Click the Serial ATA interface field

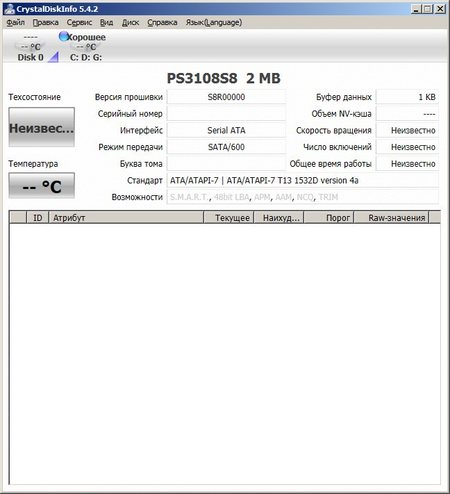(x=226, y=130)
